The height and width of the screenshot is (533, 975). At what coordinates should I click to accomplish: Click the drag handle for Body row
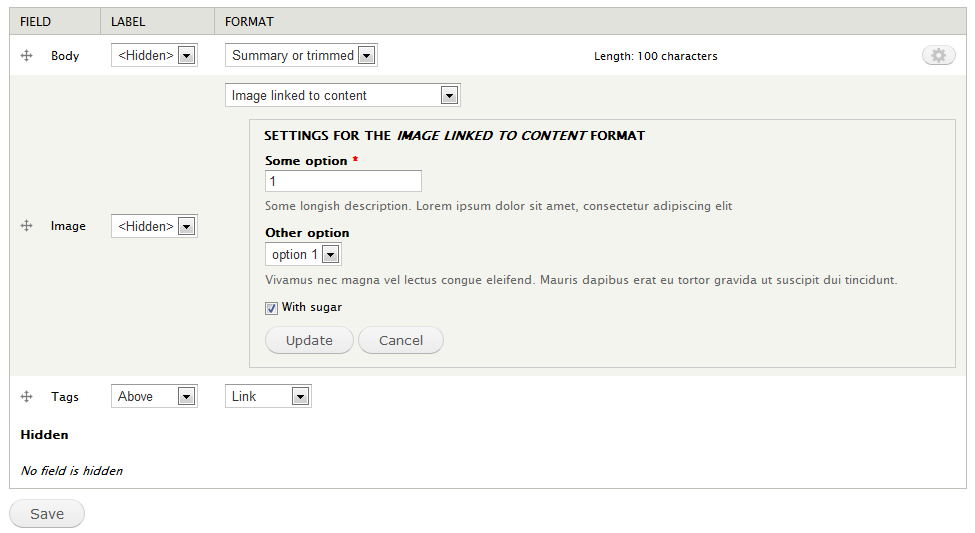[27, 56]
